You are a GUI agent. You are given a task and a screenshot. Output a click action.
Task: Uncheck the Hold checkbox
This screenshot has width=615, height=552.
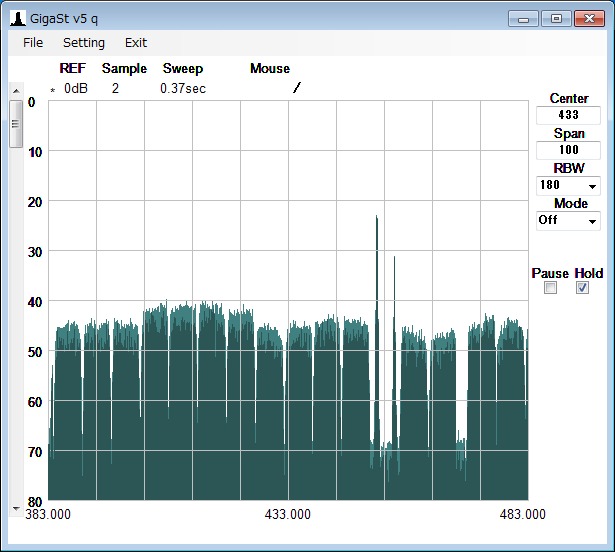(583, 288)
